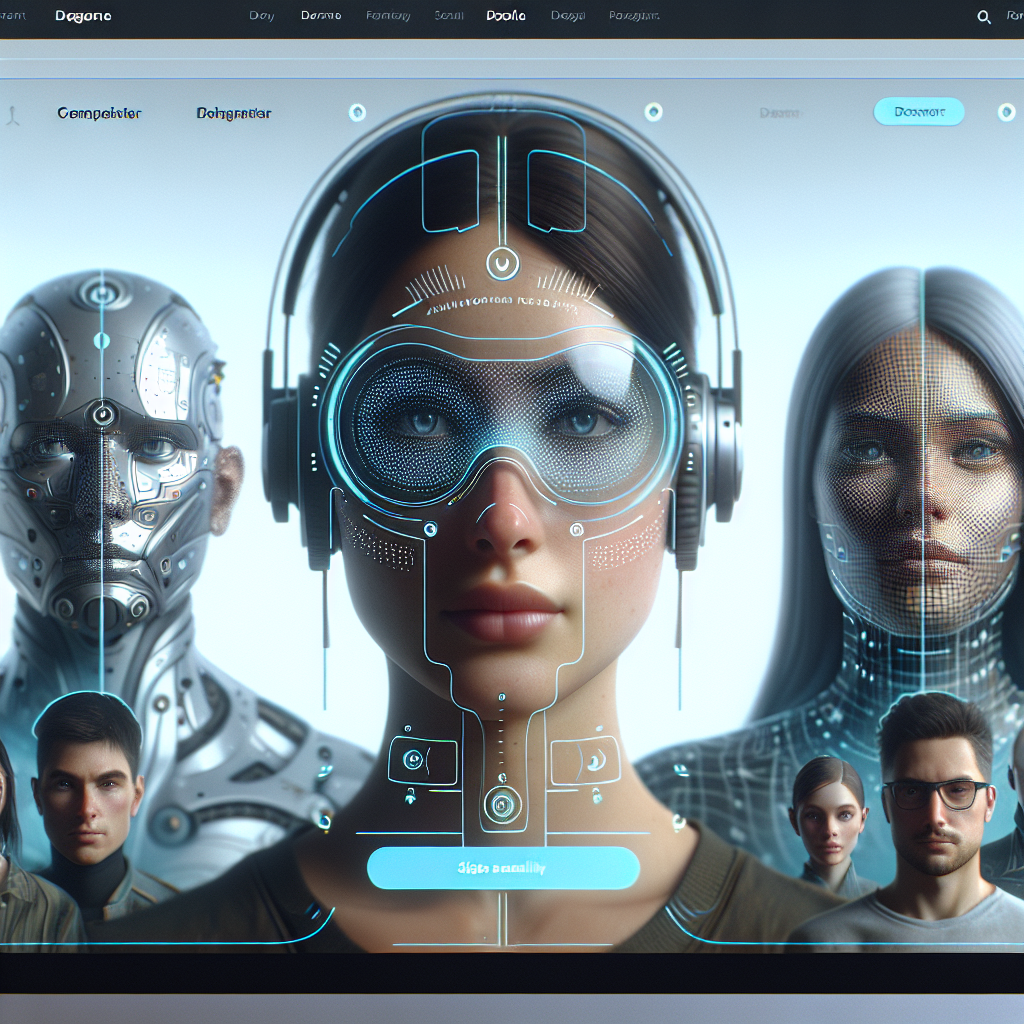Image resolution: width=1024 pixels, height=1024 pixels.
Task: Switch to the Dohgrarder tab
Action: click(x=234, y=114)
